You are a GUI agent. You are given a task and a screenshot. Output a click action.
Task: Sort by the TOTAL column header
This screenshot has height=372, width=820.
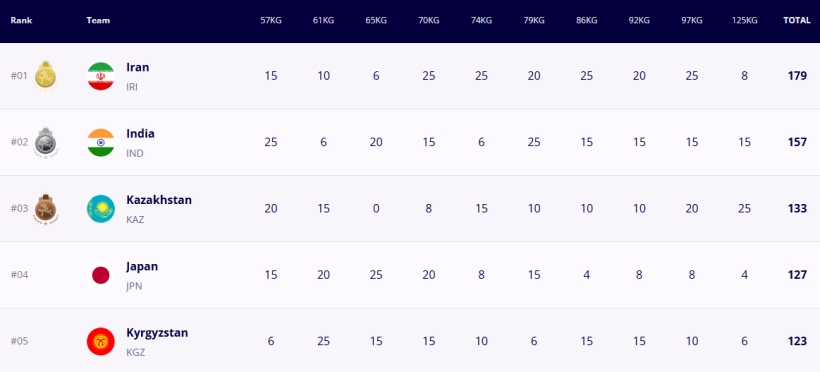797,21
